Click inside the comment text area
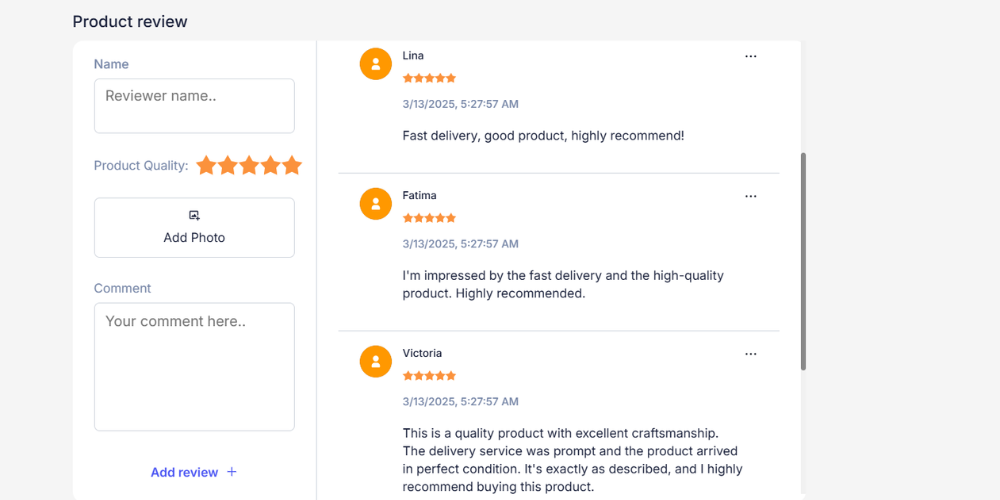Screen dimensions: 1000x500 pyautogui.click(x=194, y=366)
